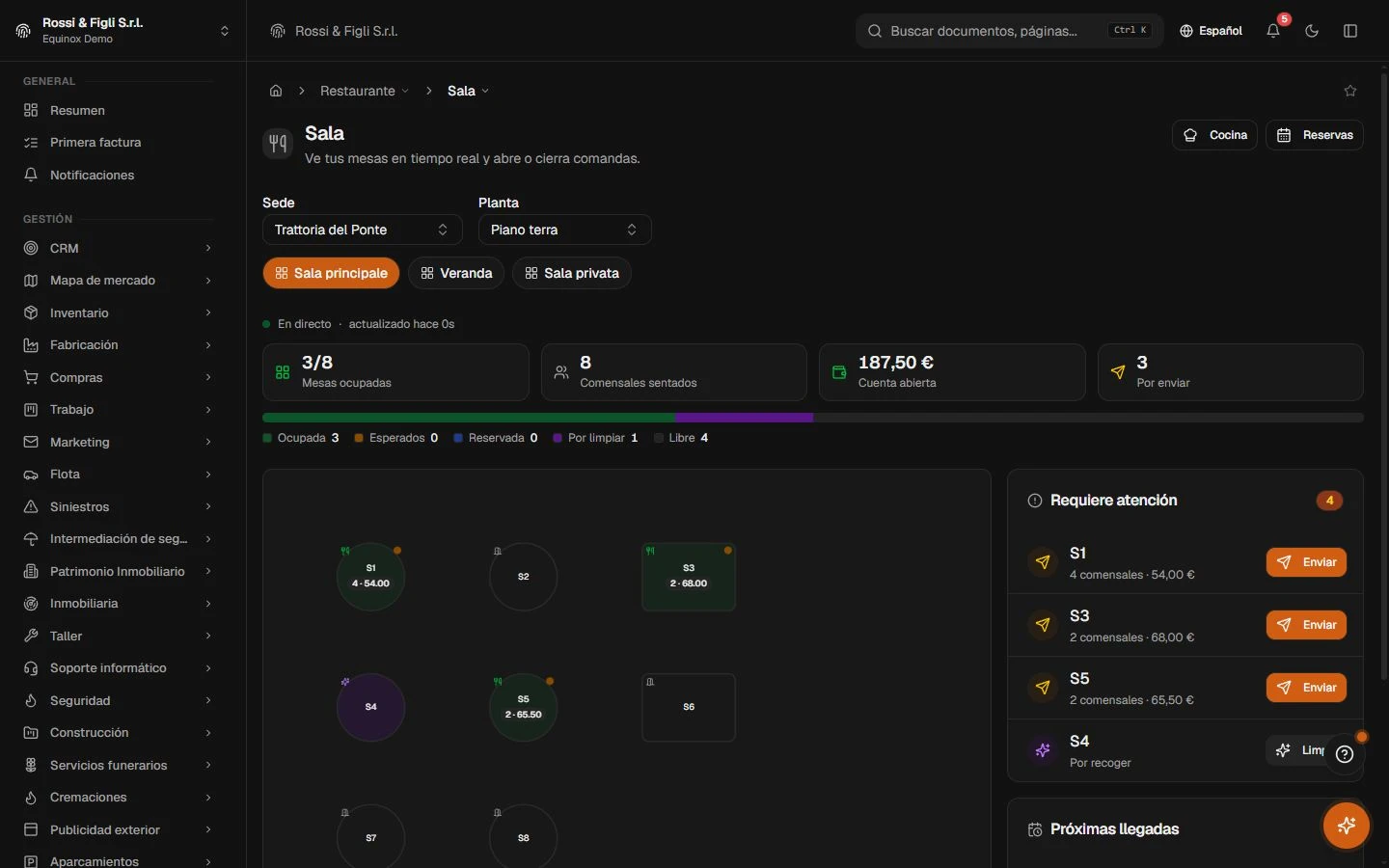The height and width of the screenshot is (868, 1389).
Task: Select square table S6 on the floor plan
Action: (x=689, y=707)
